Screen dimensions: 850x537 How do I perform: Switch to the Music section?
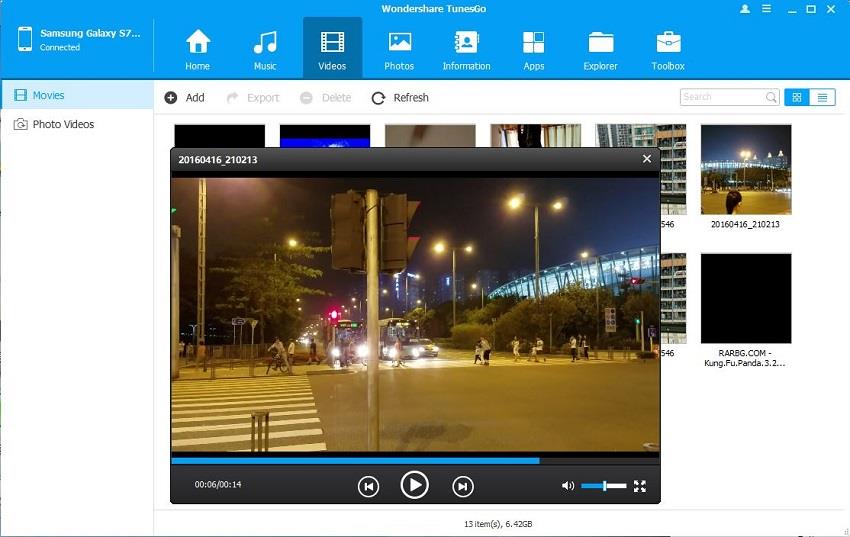point(265,49)
